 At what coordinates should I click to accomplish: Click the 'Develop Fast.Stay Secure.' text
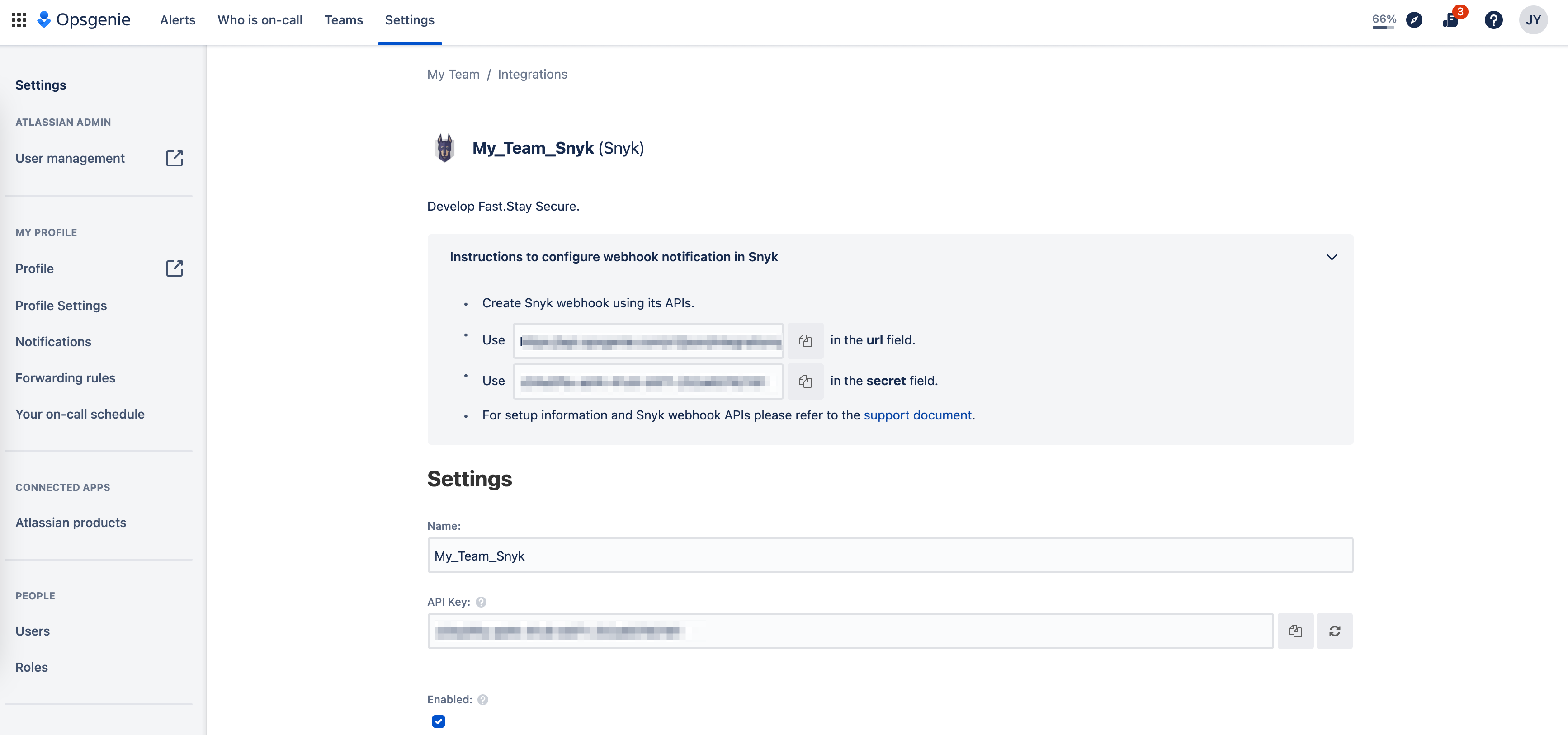click(x=503, y=206)
